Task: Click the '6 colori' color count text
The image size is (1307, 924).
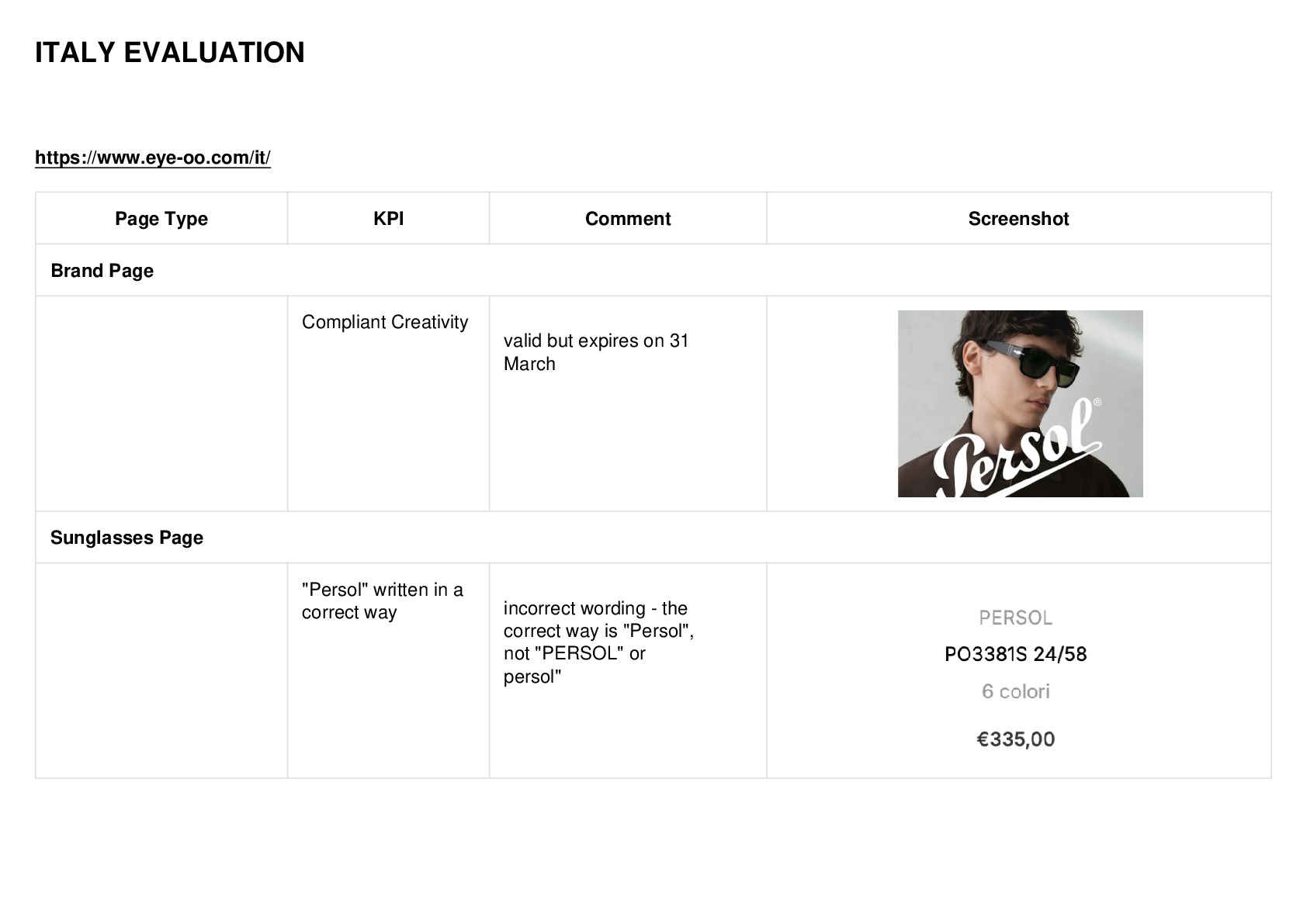Action: click(1015, 691)
